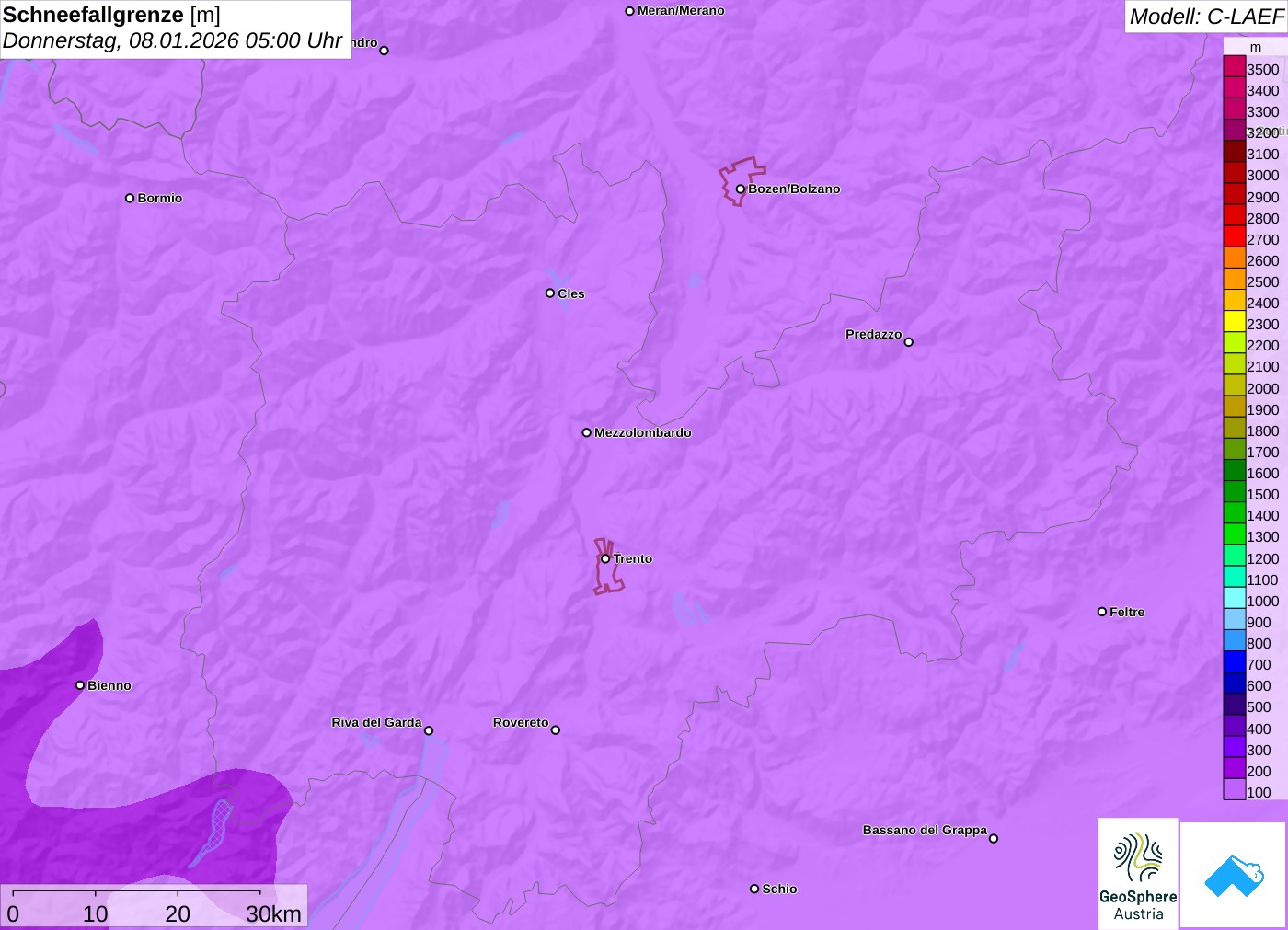Click the 3500 m legend color swatch
This screenshot has width=1288, height=930.
(1235, 66)
